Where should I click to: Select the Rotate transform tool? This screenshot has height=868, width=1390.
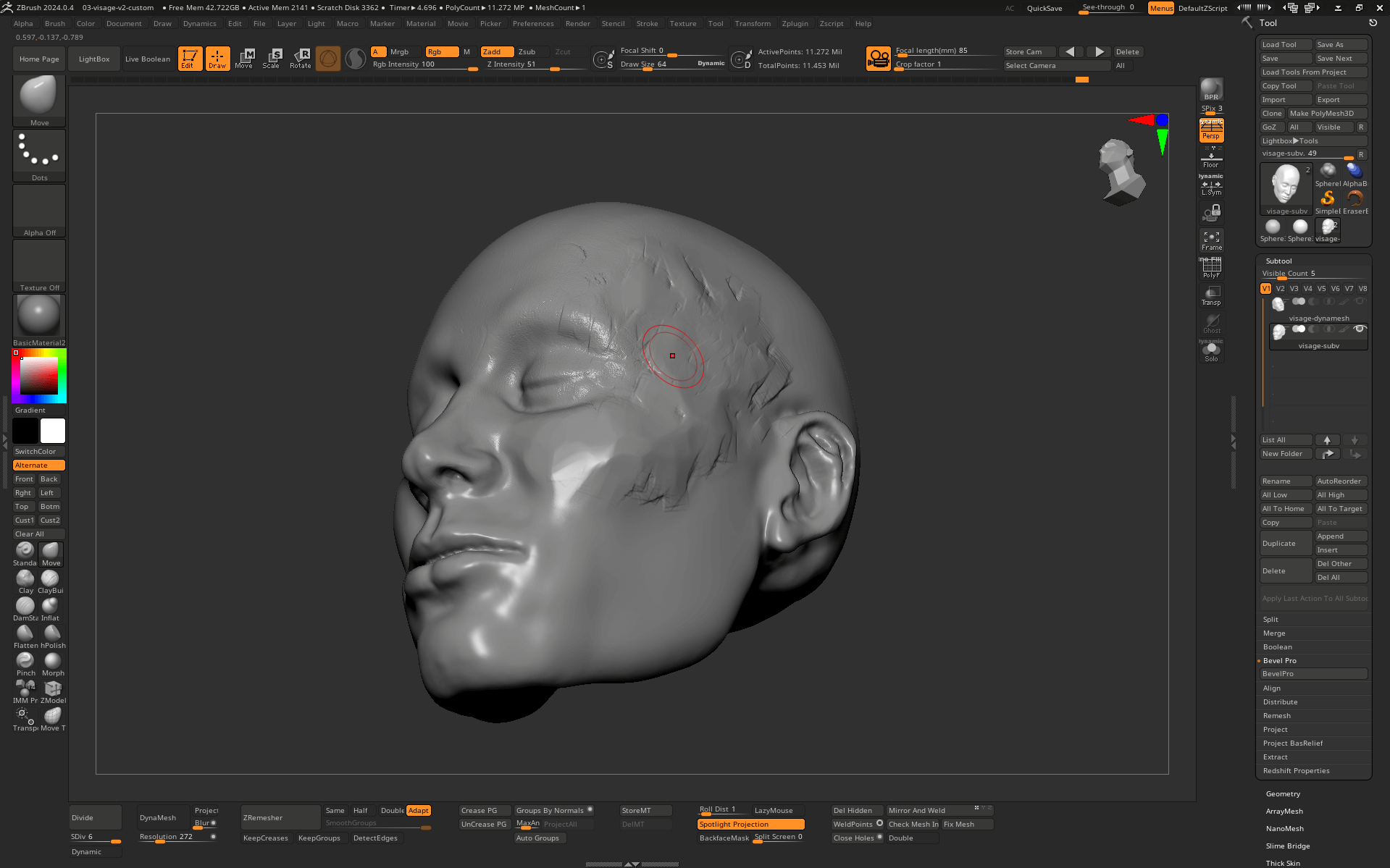click(x=300, y=58)
